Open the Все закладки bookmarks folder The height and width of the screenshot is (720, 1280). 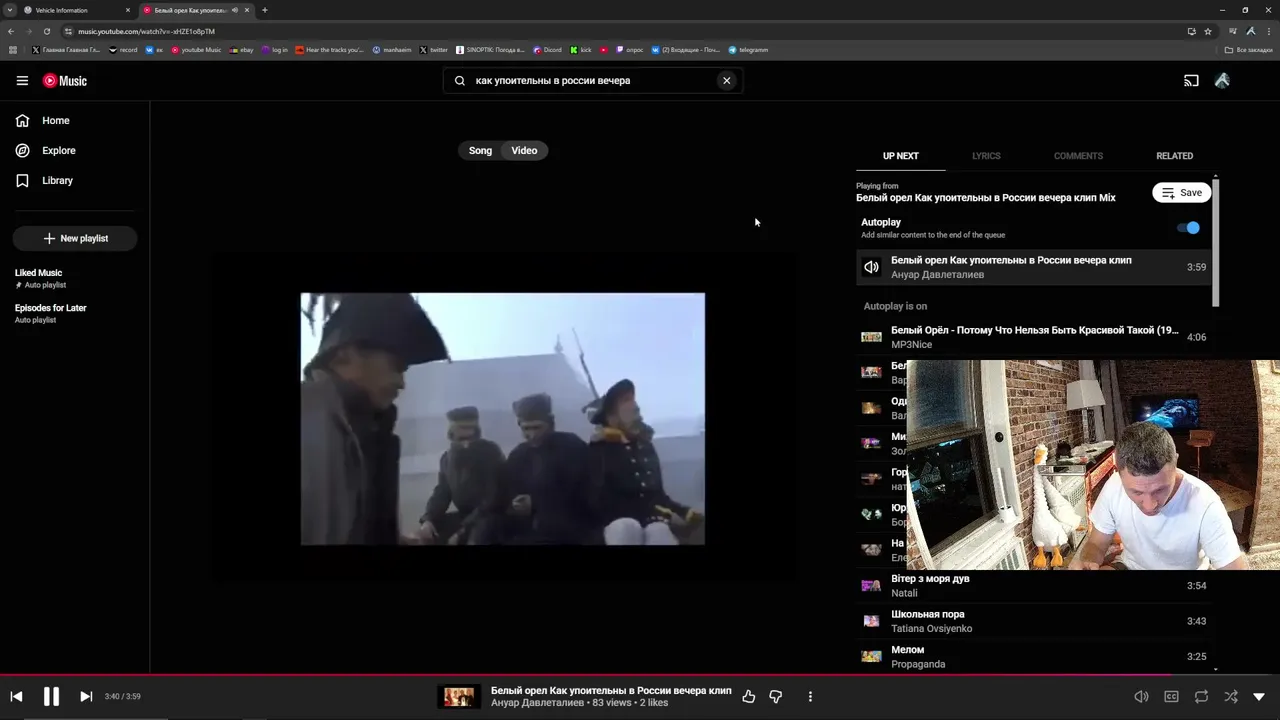click(1249, 50)
